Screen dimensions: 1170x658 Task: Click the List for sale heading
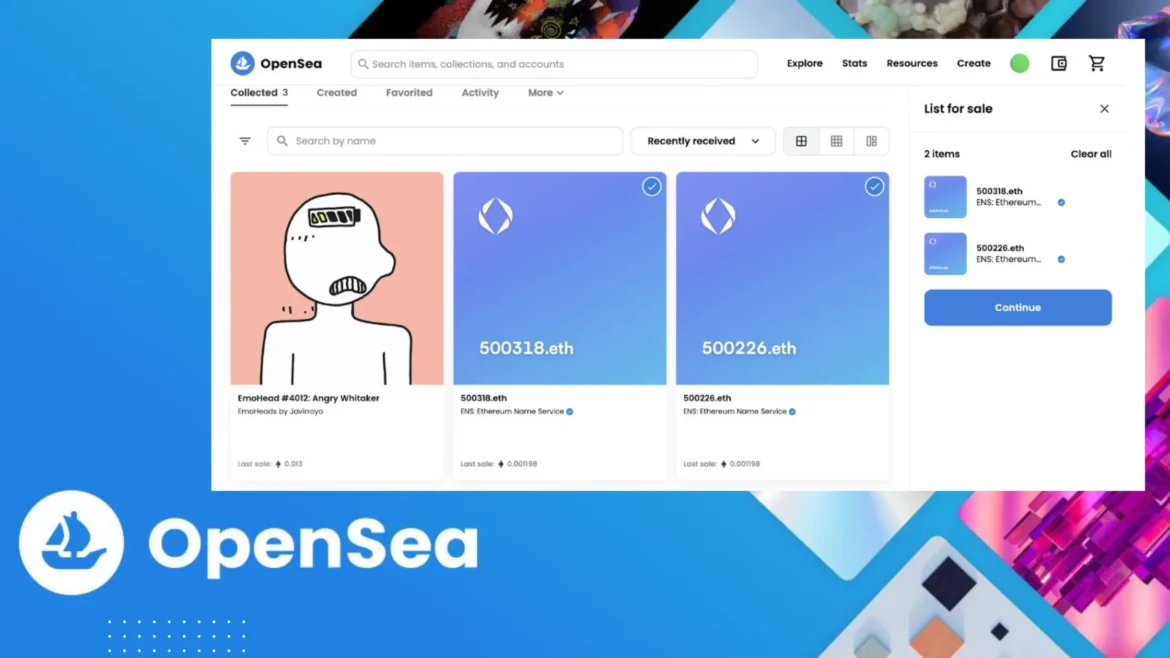pyautogui.click(x=958, y=109)
